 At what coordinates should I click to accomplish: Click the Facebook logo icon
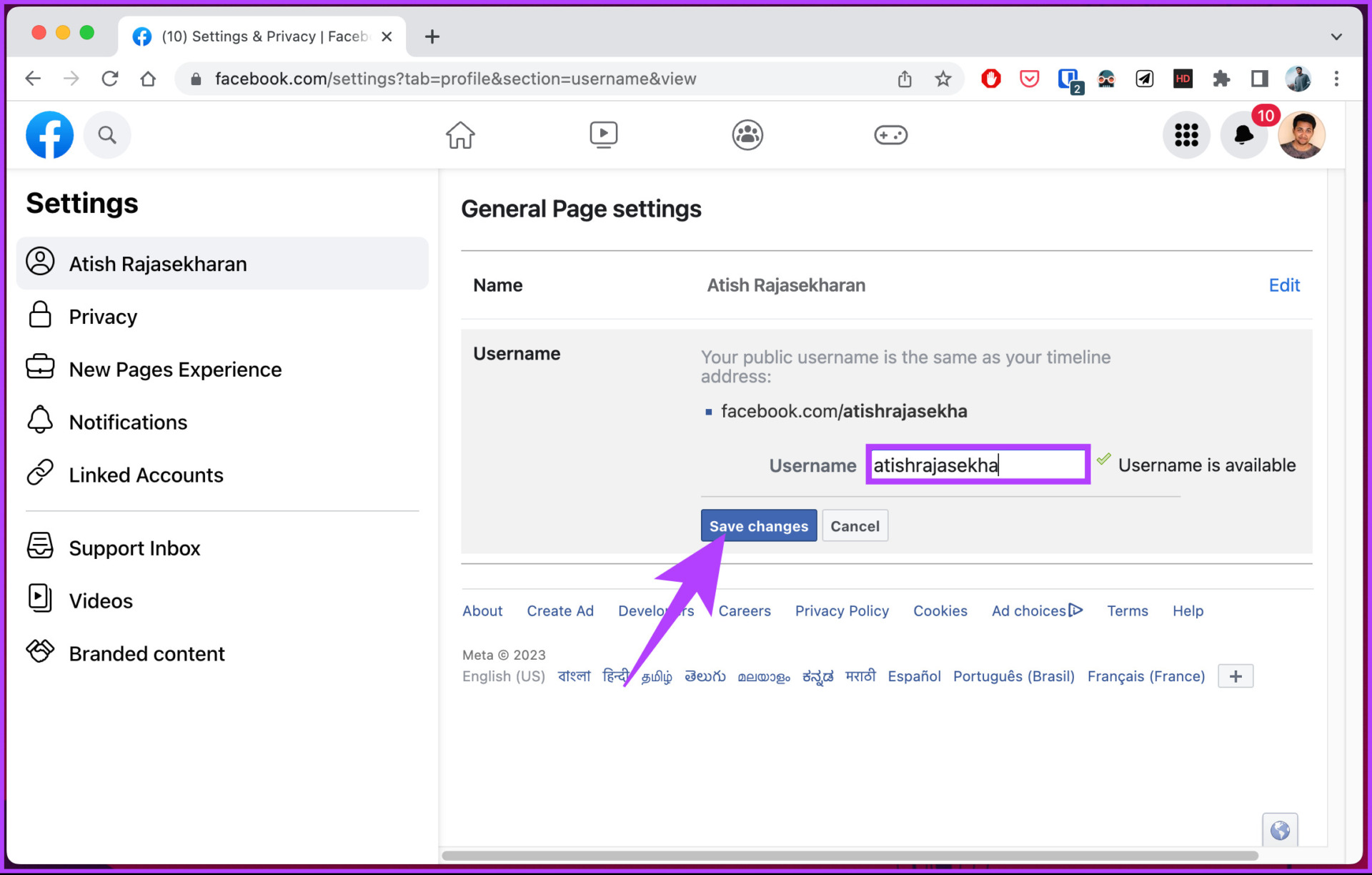pos(49,134)
